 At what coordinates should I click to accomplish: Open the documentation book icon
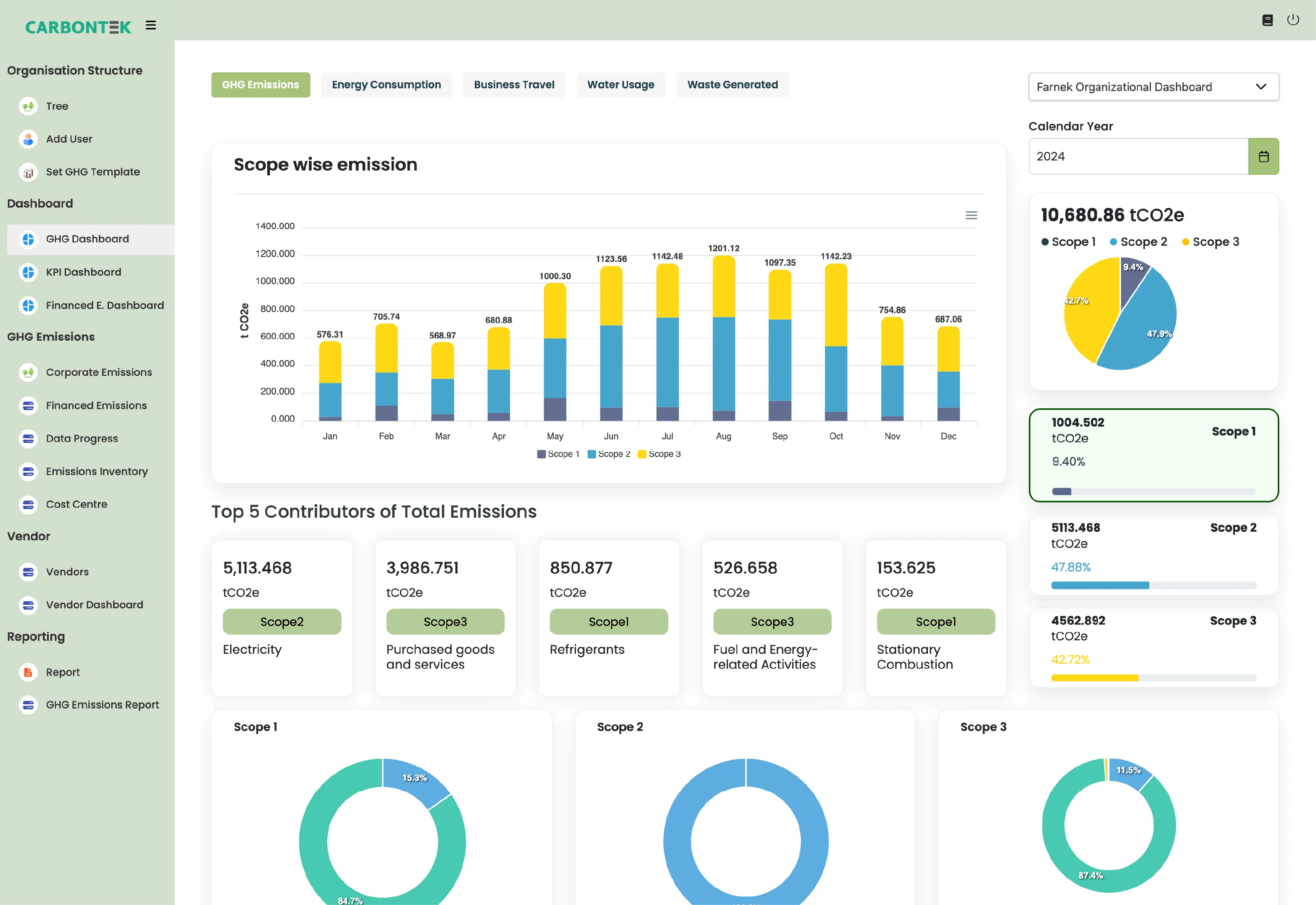(1267, 20)
